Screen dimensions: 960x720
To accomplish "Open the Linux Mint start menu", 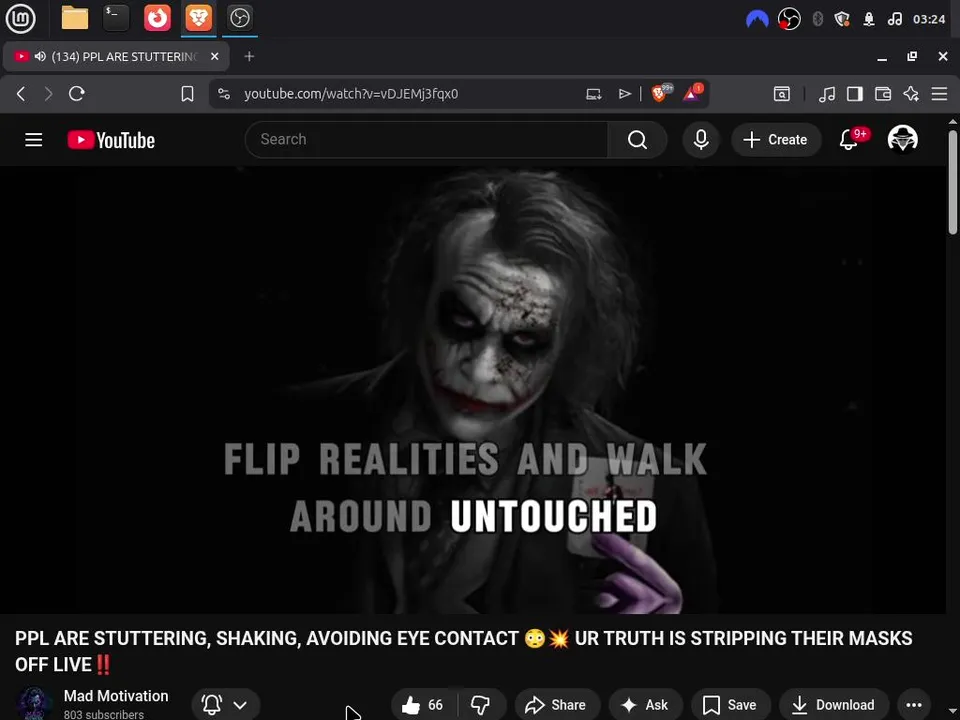I will (x=20, y=18).
